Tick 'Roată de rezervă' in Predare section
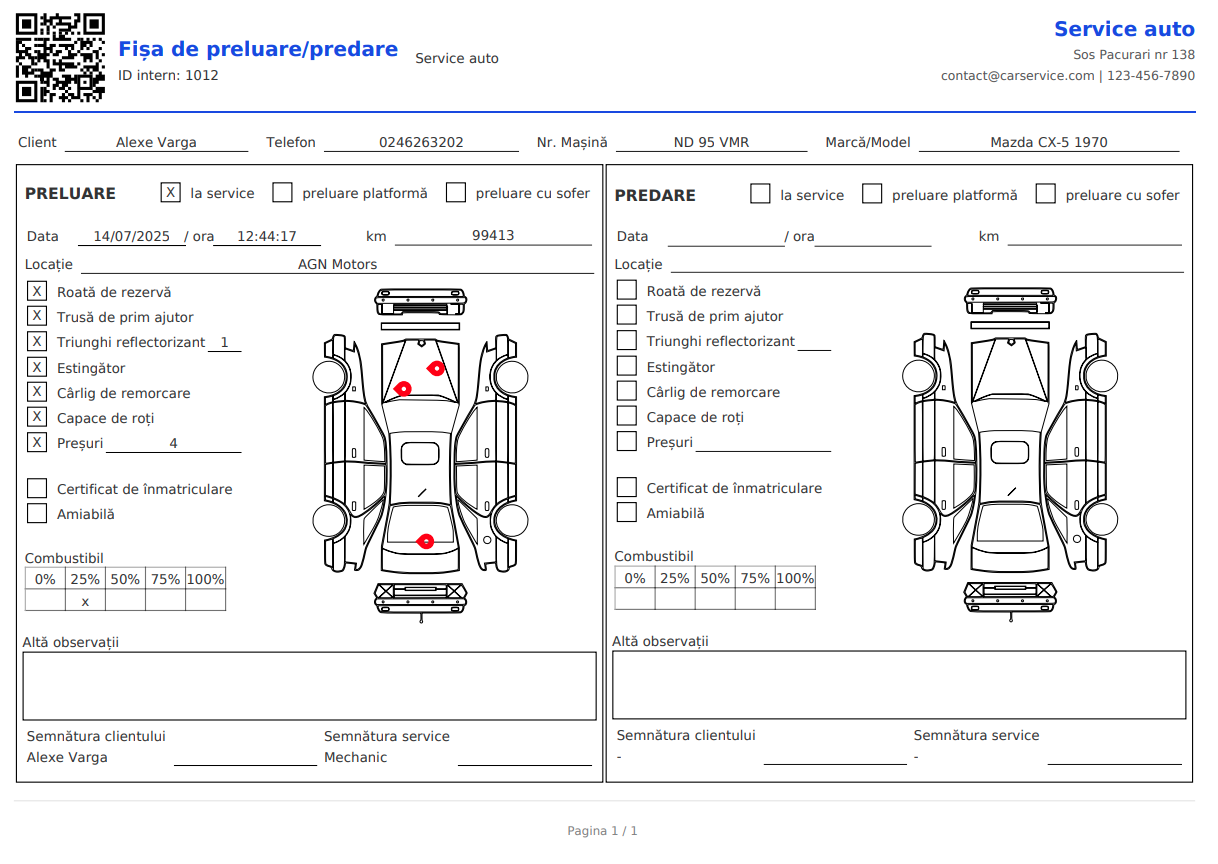Viewport: 1218px width, 864px height. coord(627,291)
